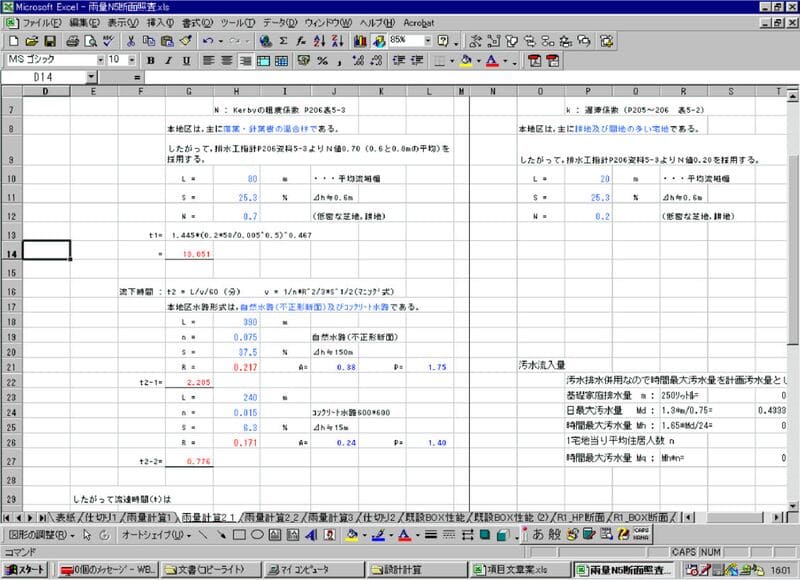The width and height of the screenshot is (800, 580).
Task: Open the 設計計算 folder taskbar button
Action: tap(417, 569)
